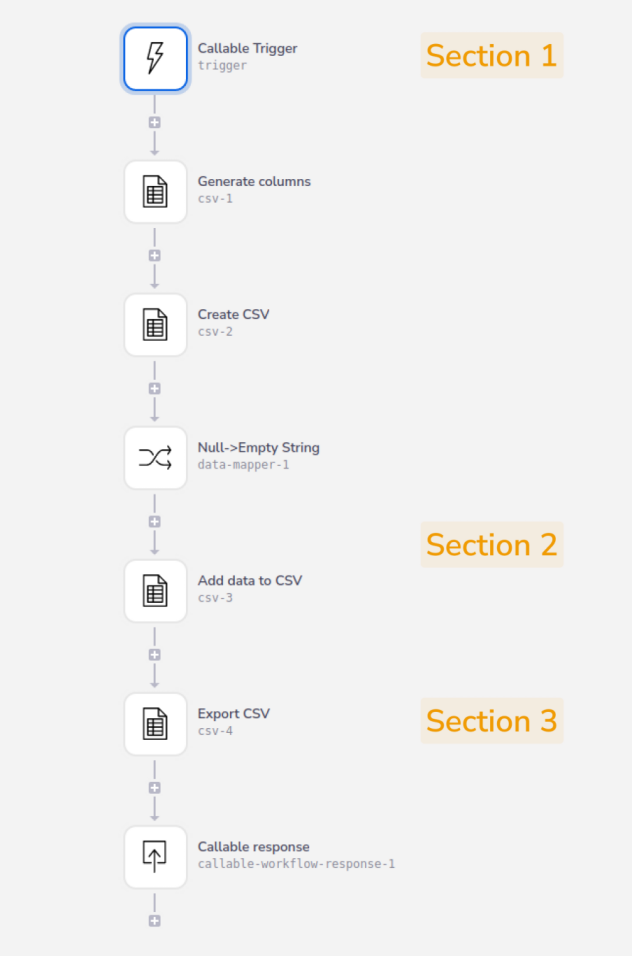Add step after Add data to CSV
The width and height of the screenshot is (632, 956).
tap(155, 655)
